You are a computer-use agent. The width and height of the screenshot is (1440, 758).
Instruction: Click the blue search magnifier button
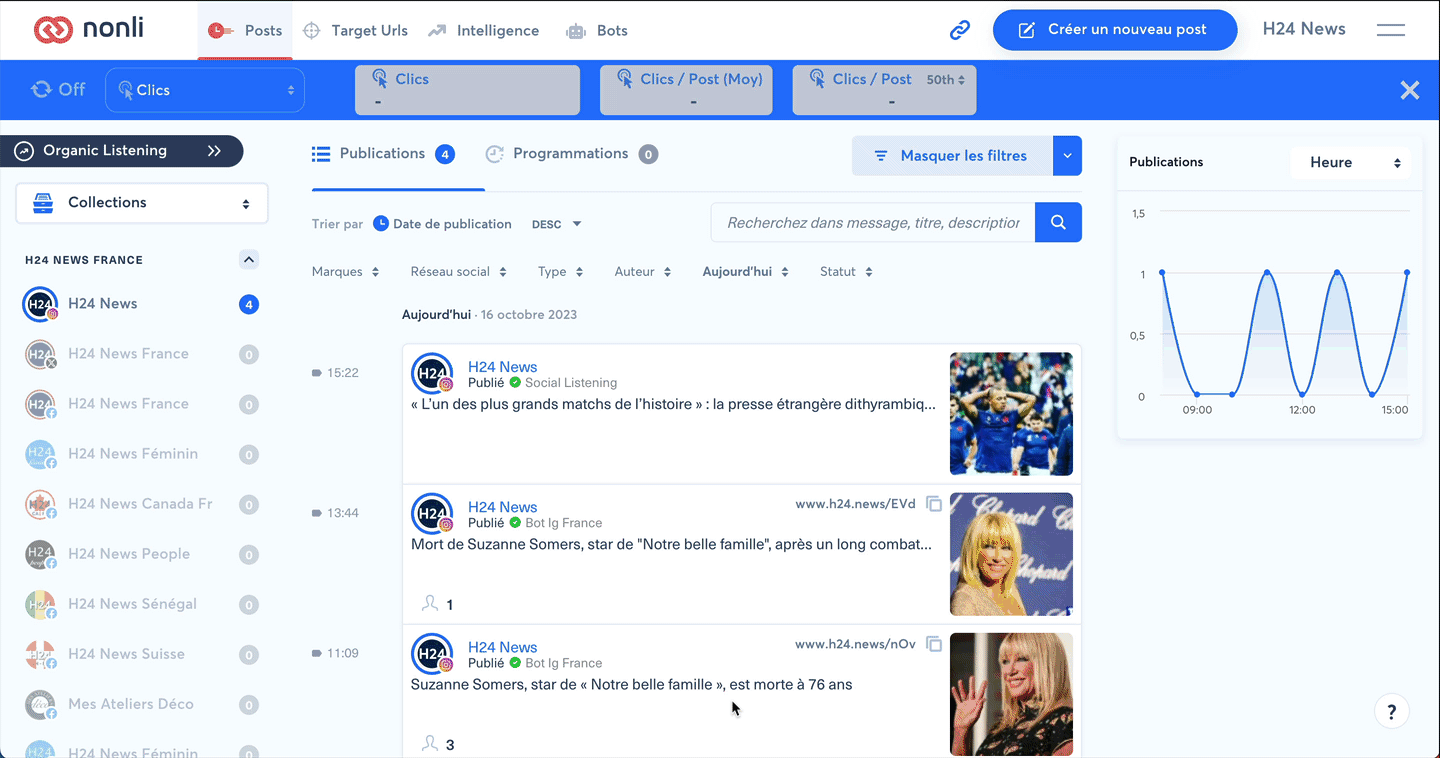[1058, 223]
